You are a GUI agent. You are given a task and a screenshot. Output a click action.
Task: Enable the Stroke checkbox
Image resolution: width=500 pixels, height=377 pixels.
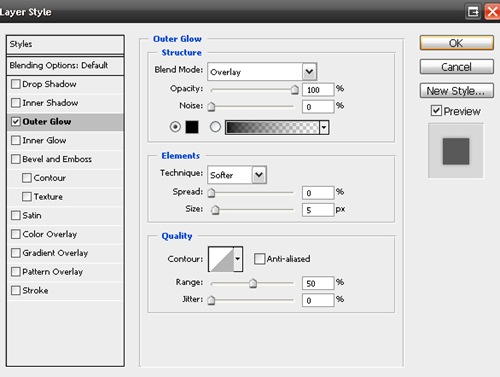(x=16, y=290)
